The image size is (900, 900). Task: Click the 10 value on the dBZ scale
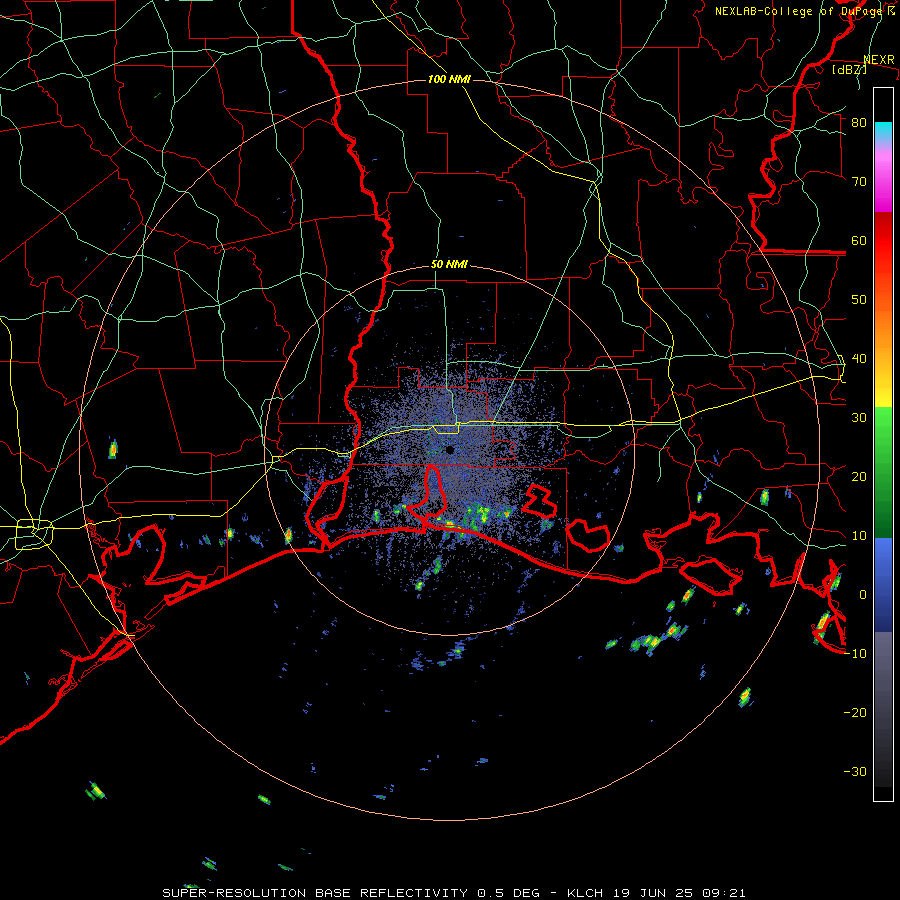pyautogui.click(x=859, y=536)
